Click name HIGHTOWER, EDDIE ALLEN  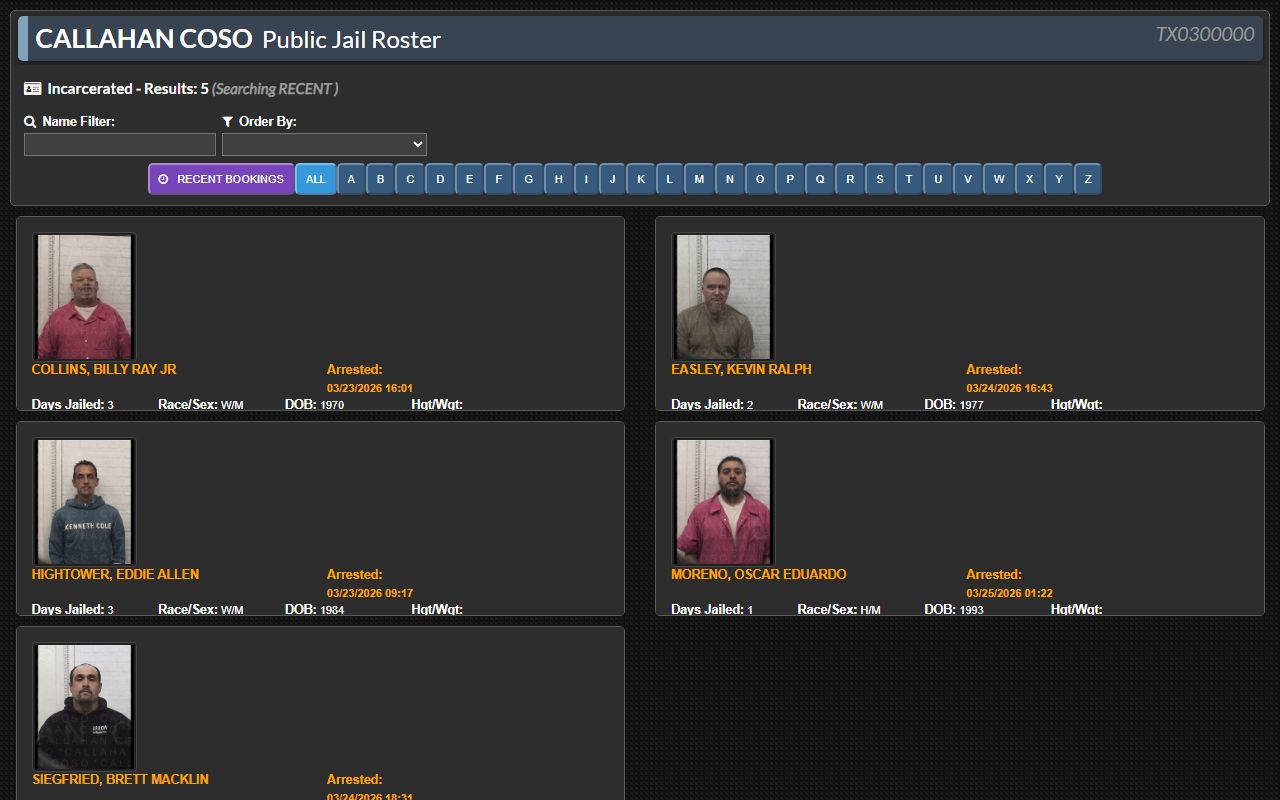[x=115, y=574]
